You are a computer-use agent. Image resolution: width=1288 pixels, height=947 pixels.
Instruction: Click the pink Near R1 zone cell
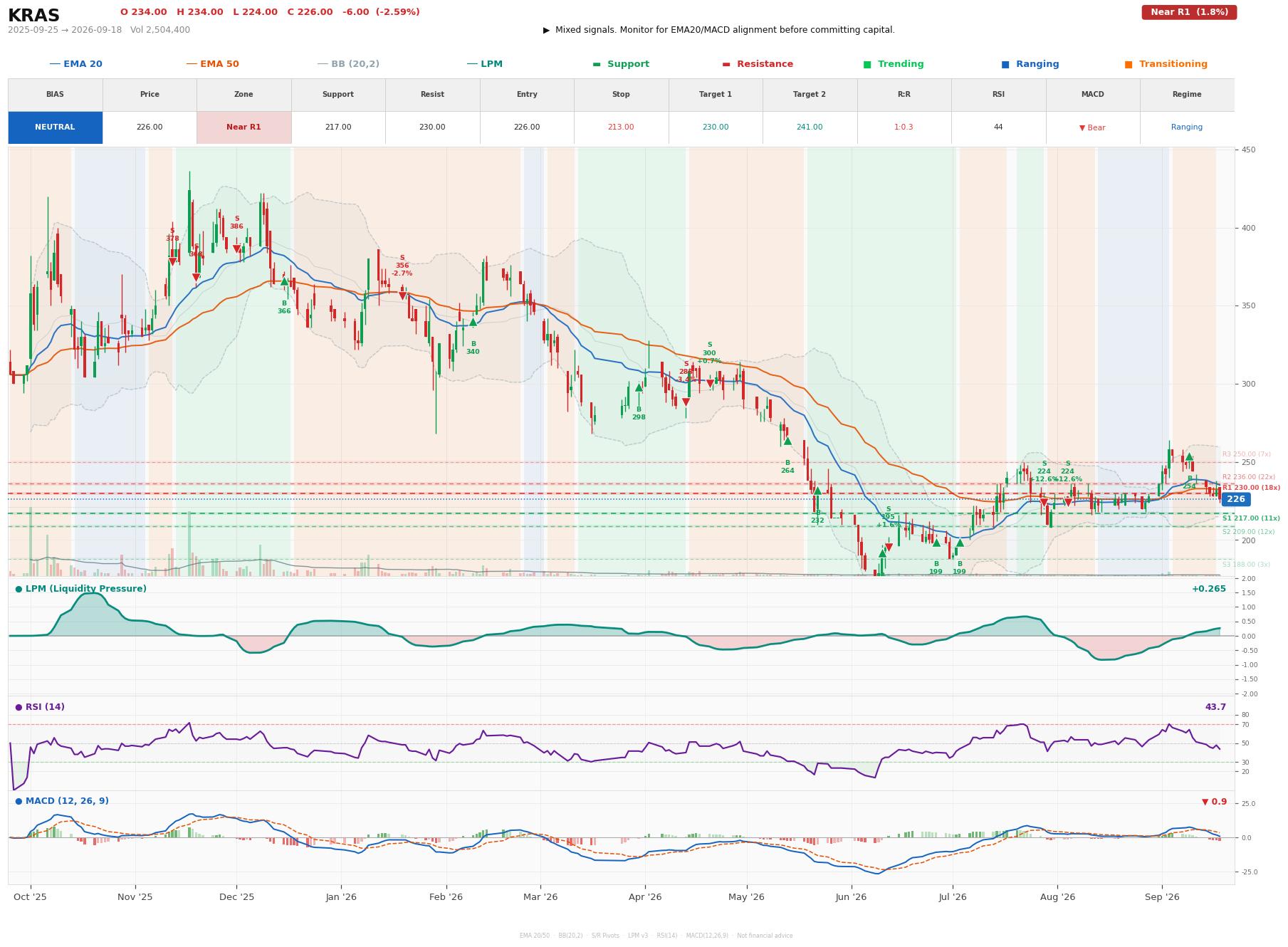pyautogui.click(x=244, y=127)
